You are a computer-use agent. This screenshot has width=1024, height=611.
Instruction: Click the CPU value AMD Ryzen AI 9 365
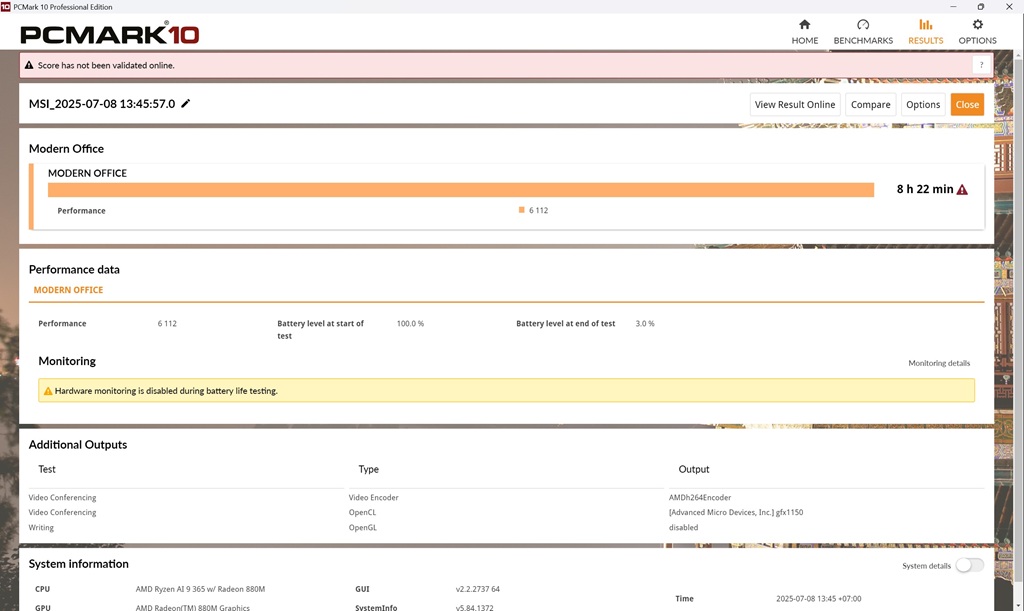click(x=200, y=589)
